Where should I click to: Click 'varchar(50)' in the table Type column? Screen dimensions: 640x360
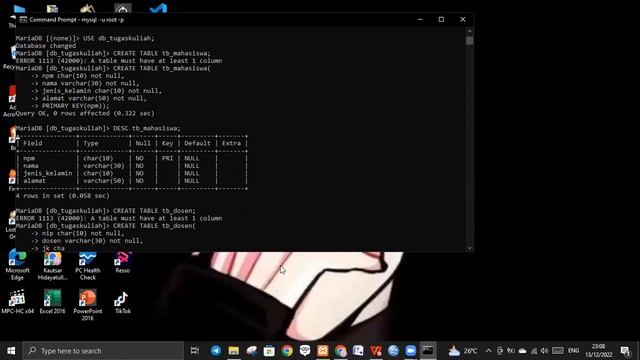pyautogui.click(x=104, y=180)
